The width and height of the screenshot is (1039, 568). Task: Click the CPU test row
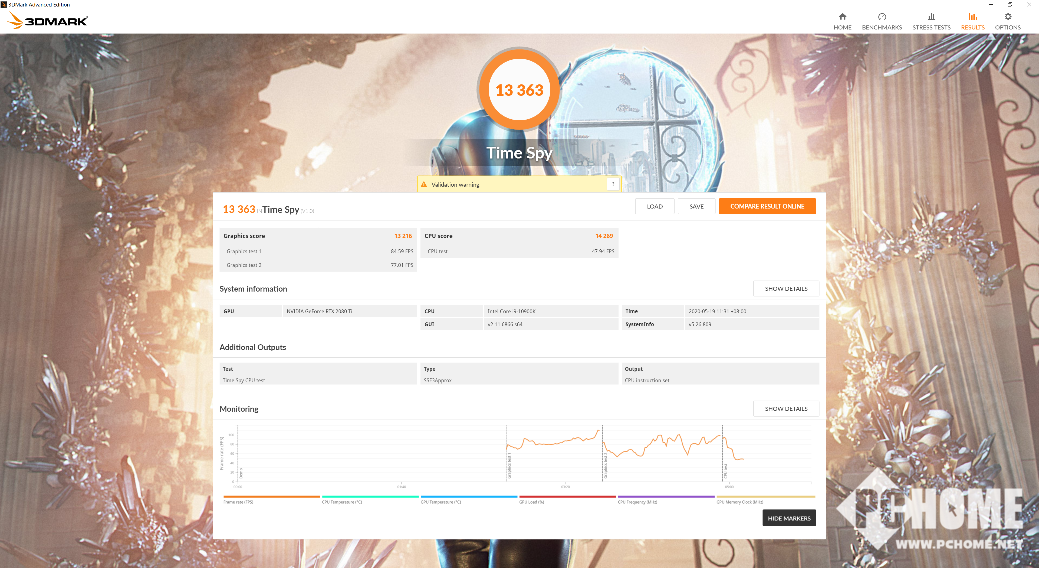520,251
